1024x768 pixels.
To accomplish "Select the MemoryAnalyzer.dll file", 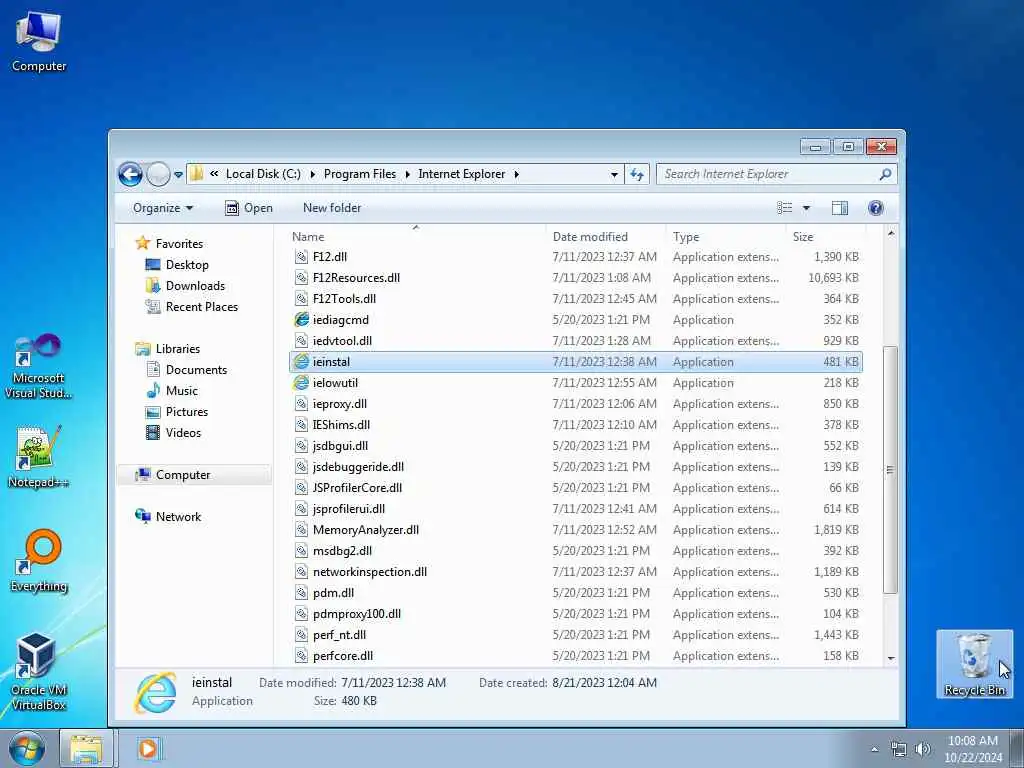I will (575, 530).
